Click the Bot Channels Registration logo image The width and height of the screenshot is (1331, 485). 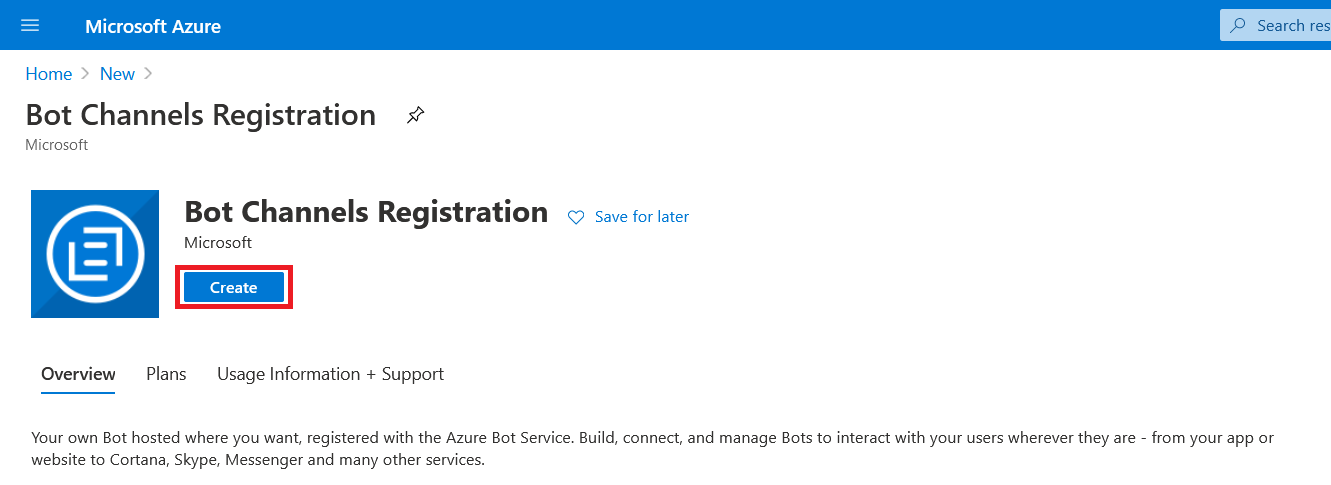(x=95, y=254)
